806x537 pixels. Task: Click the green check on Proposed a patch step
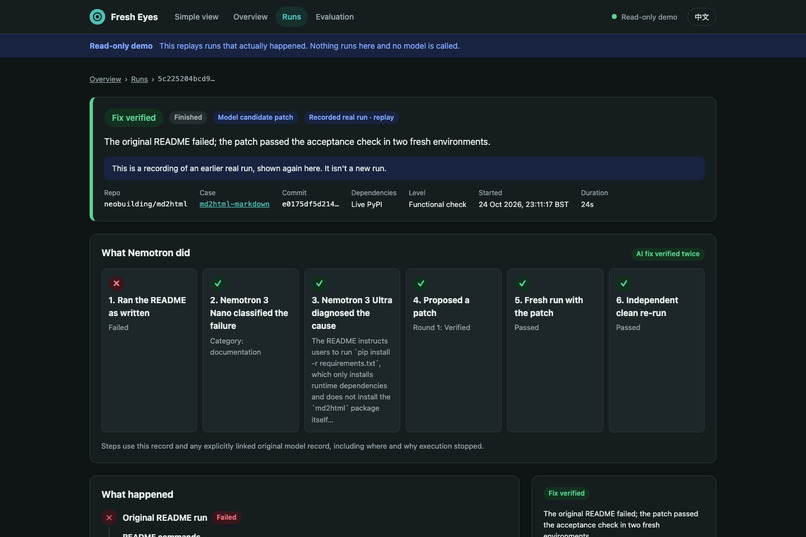pyautogui.click(x=420, y=283)
